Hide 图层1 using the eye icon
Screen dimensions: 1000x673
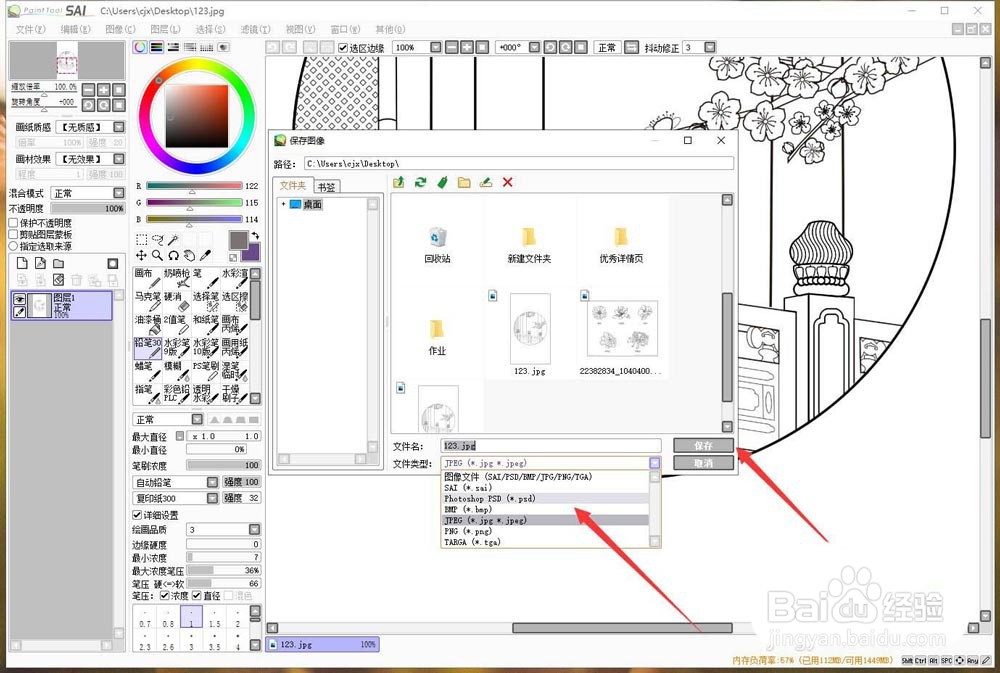click(x=20, y=300)
